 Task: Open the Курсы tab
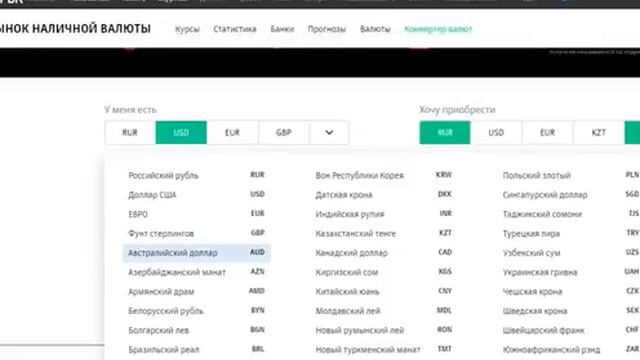pyautogui.click(x=187, y=29)
